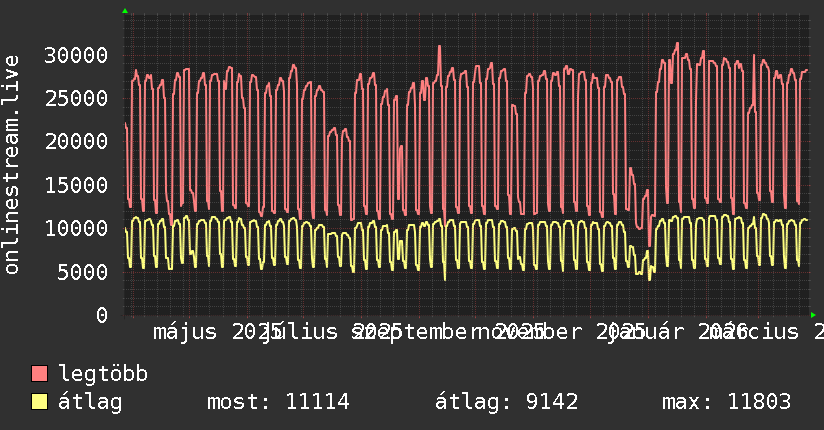Viewport: 824px width, 430px height.
Task: Click the 10000 y-axis label
Action: click(76, 229)
